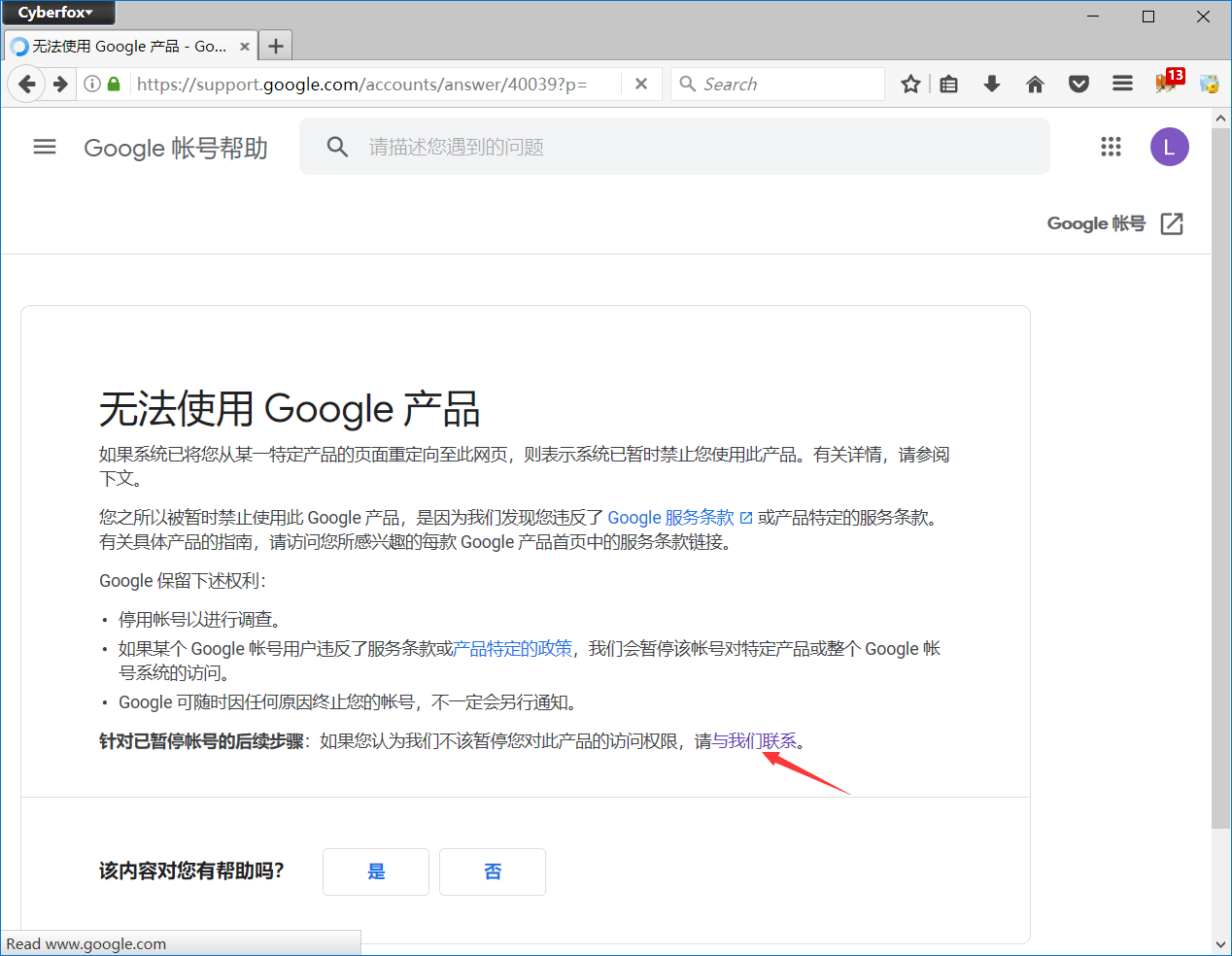Click the 'Google 保留下述权利：' text
Screen dimensions: 1232x956
(183, 581)
